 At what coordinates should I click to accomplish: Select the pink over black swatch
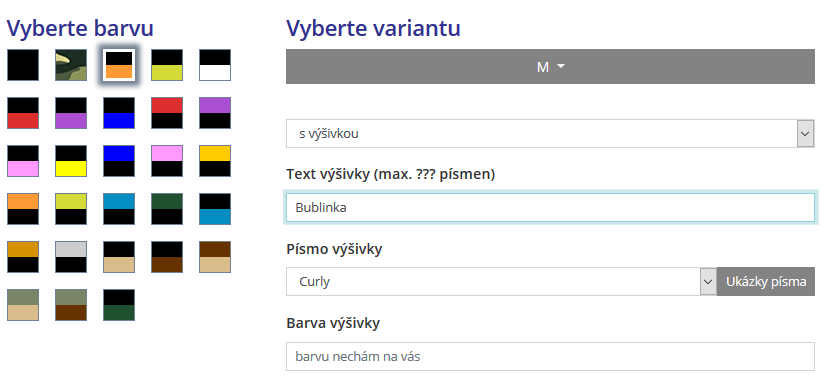pyautogui.click(x=167, y=161)
